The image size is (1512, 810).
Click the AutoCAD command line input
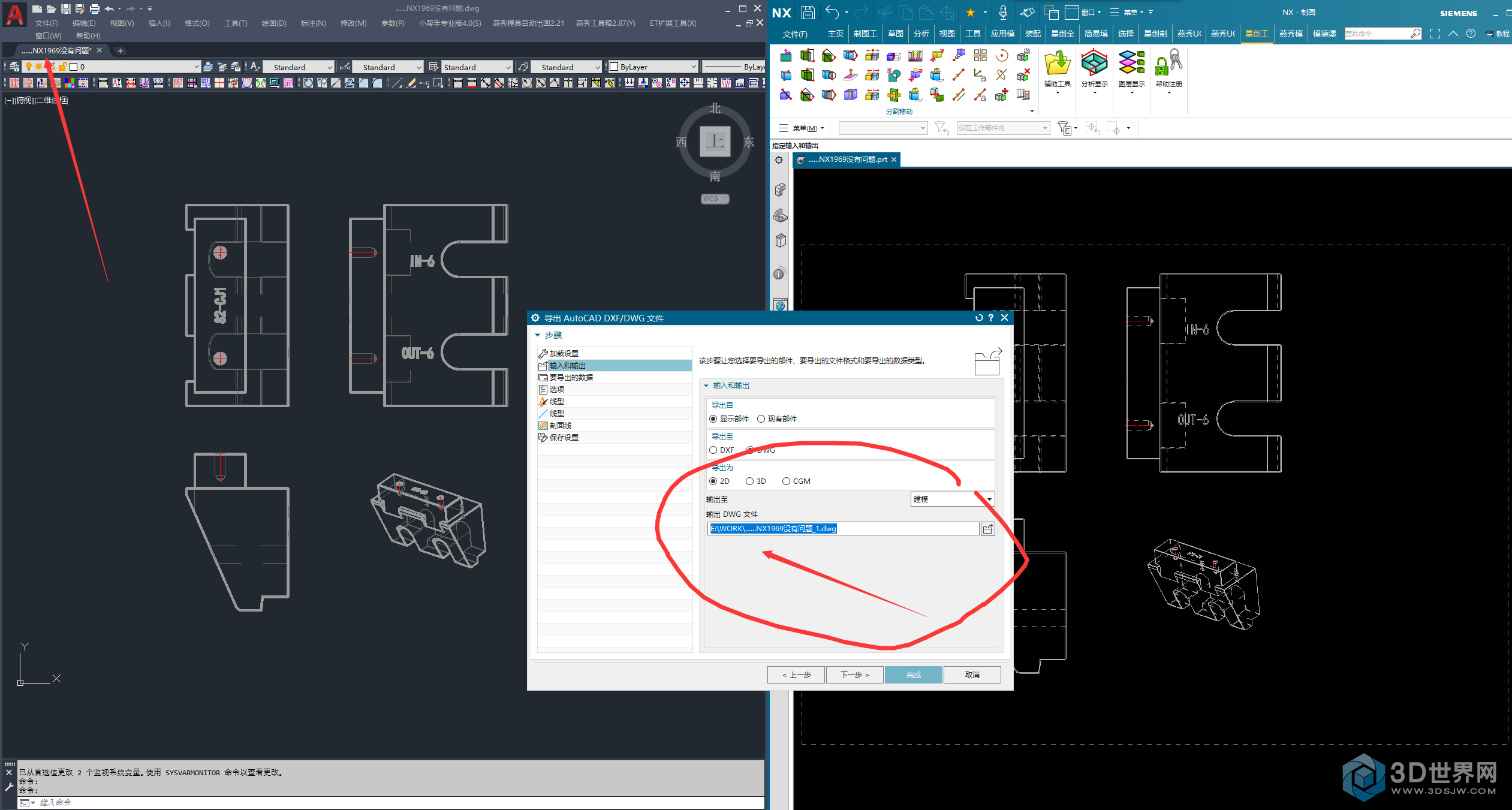(390, 802)
